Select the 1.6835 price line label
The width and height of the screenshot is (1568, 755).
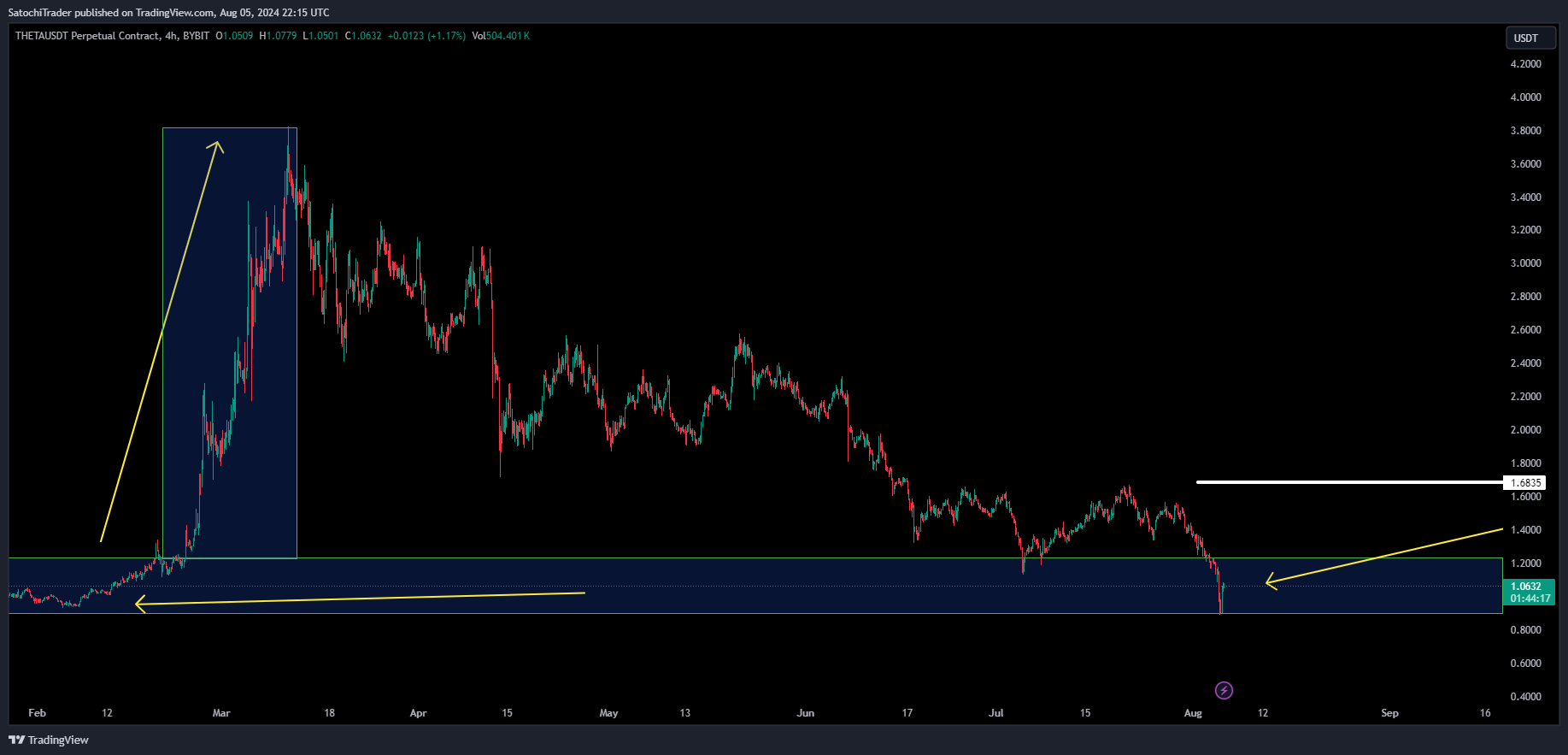(x=1525, y=483)
